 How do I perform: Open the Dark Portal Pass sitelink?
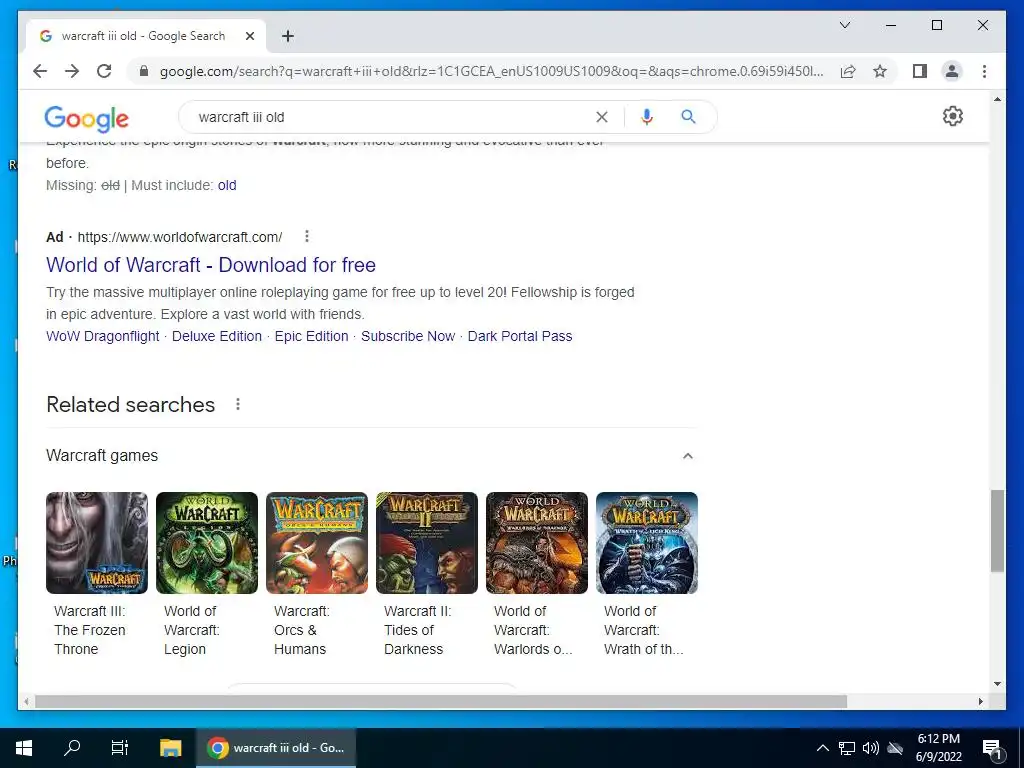[520, 336]
